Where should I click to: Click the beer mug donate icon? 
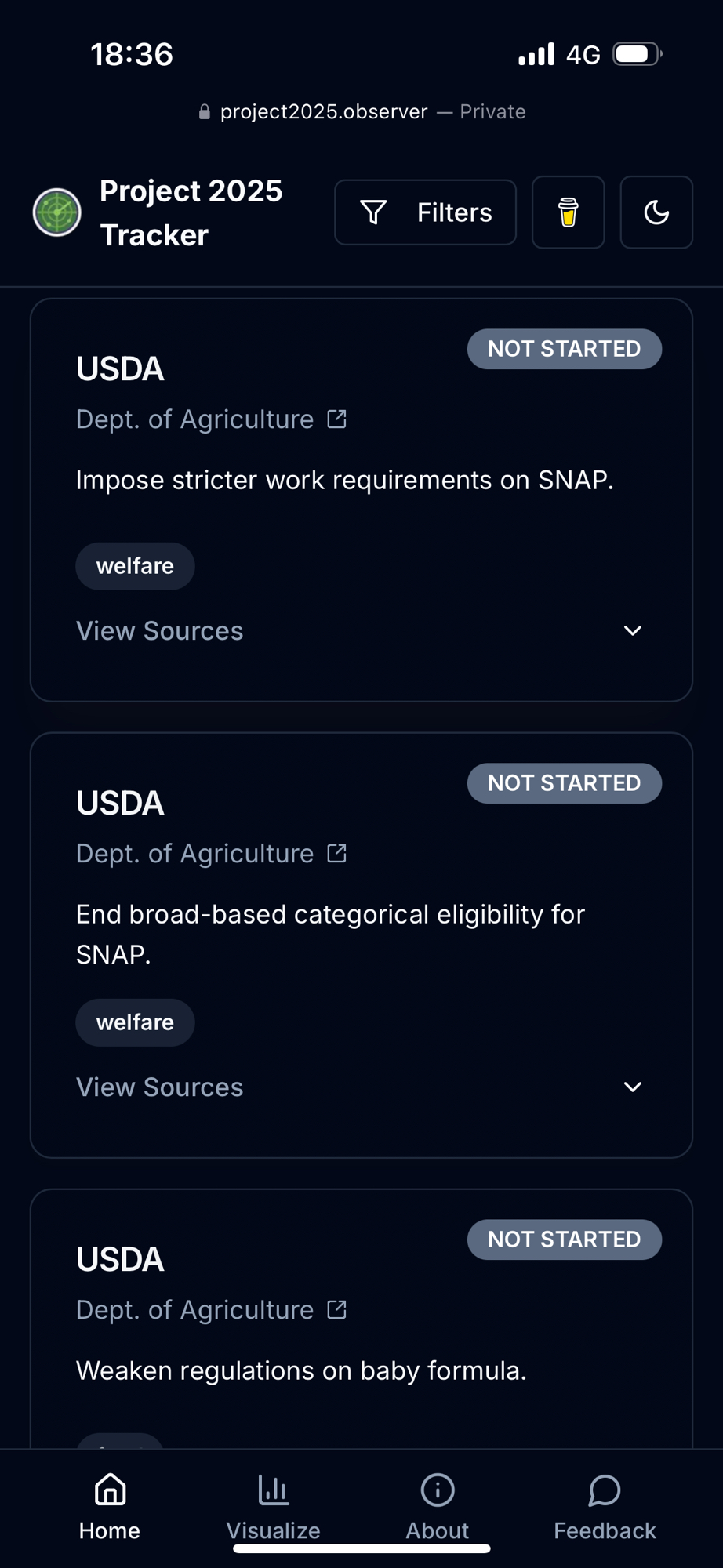(568, 212)
